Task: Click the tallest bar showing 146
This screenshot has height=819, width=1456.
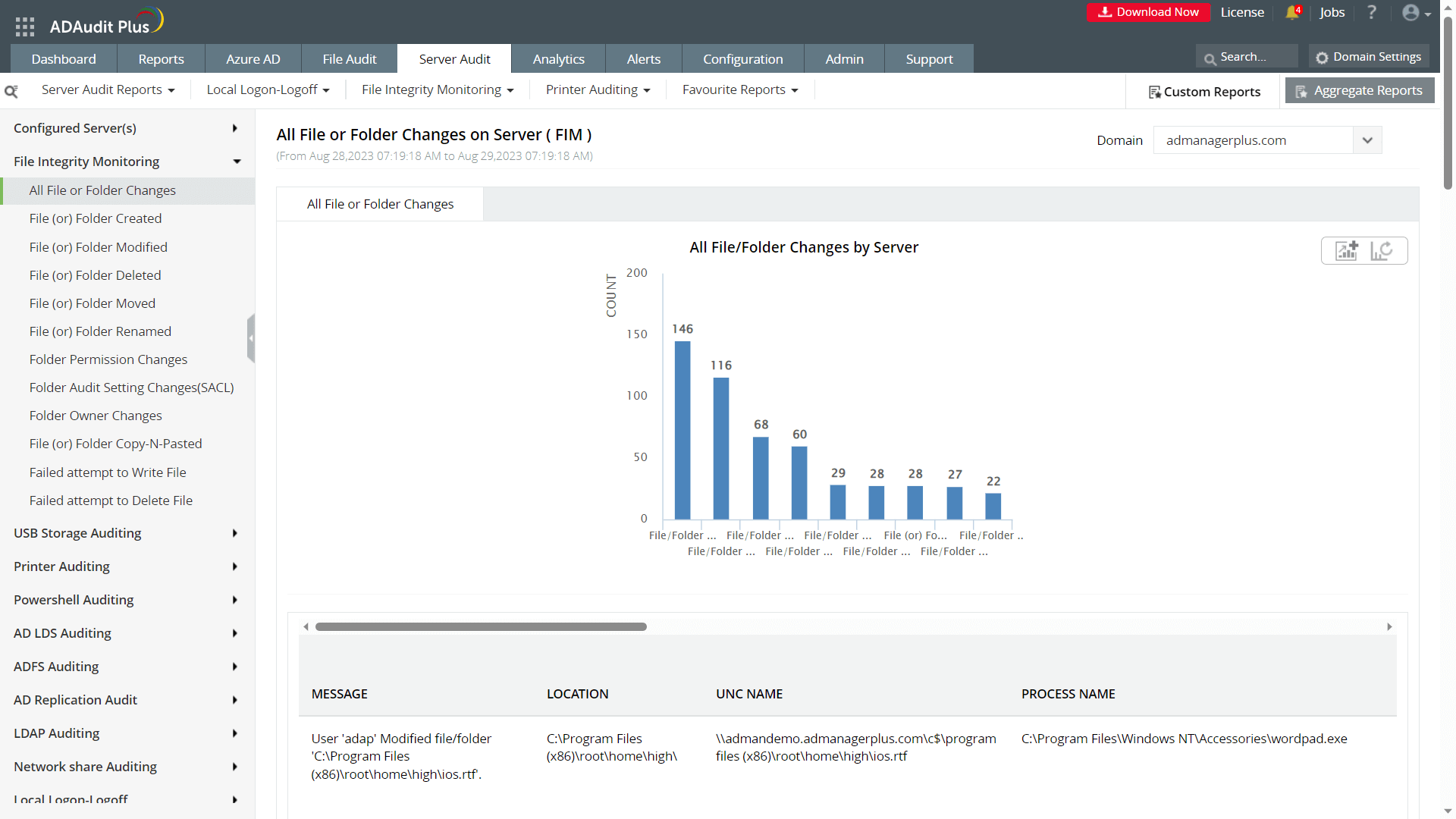Action: tap(682, 430)
